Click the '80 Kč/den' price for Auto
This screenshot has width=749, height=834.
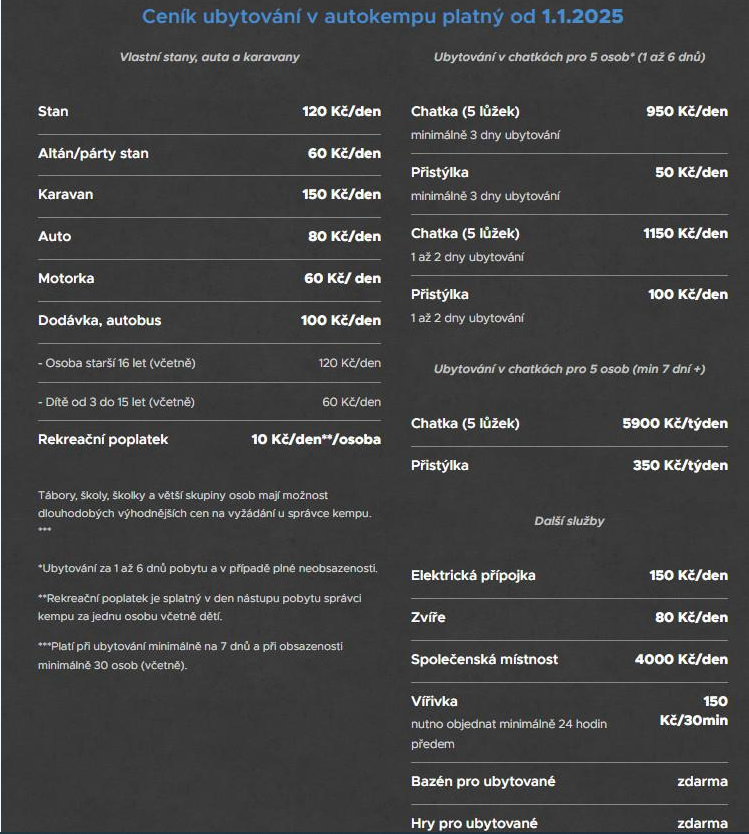(x=344, y=236)
